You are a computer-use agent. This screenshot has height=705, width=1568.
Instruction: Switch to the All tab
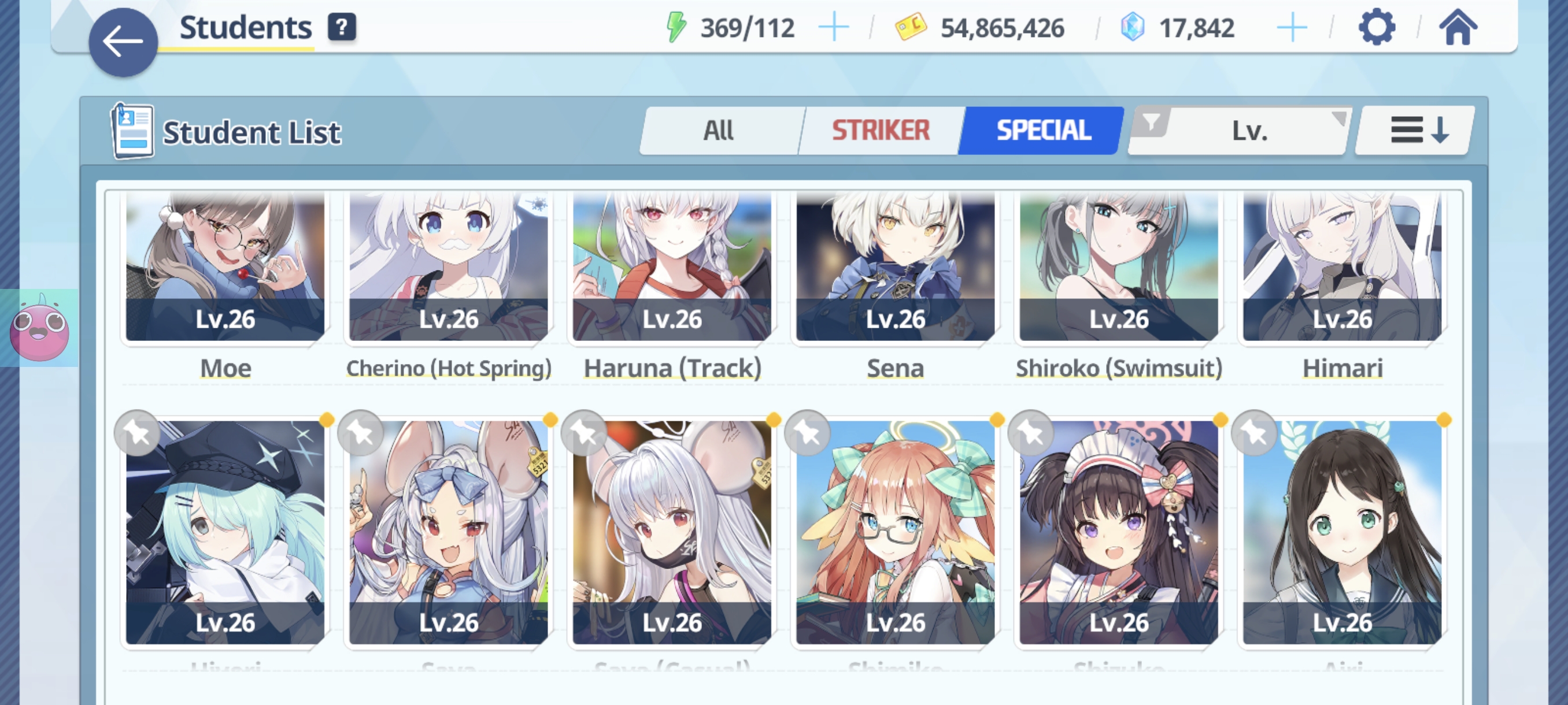(719, 130)
